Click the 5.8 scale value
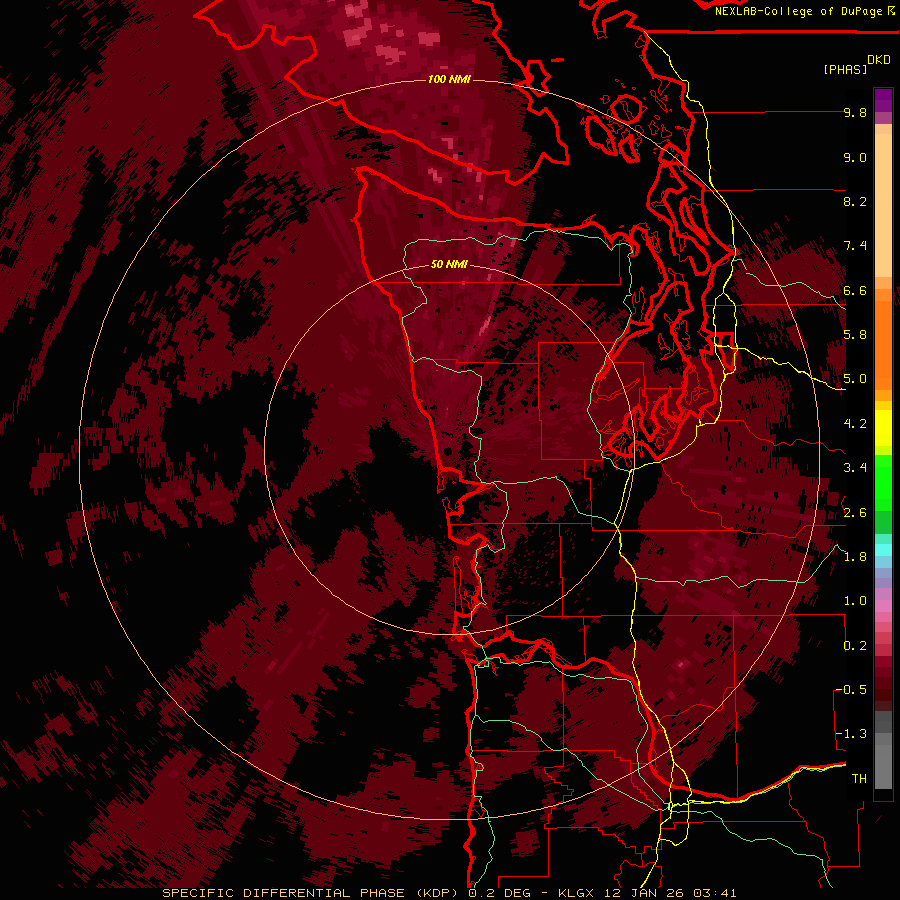Screen dimensions: 900x900 [x=855, y=335]
